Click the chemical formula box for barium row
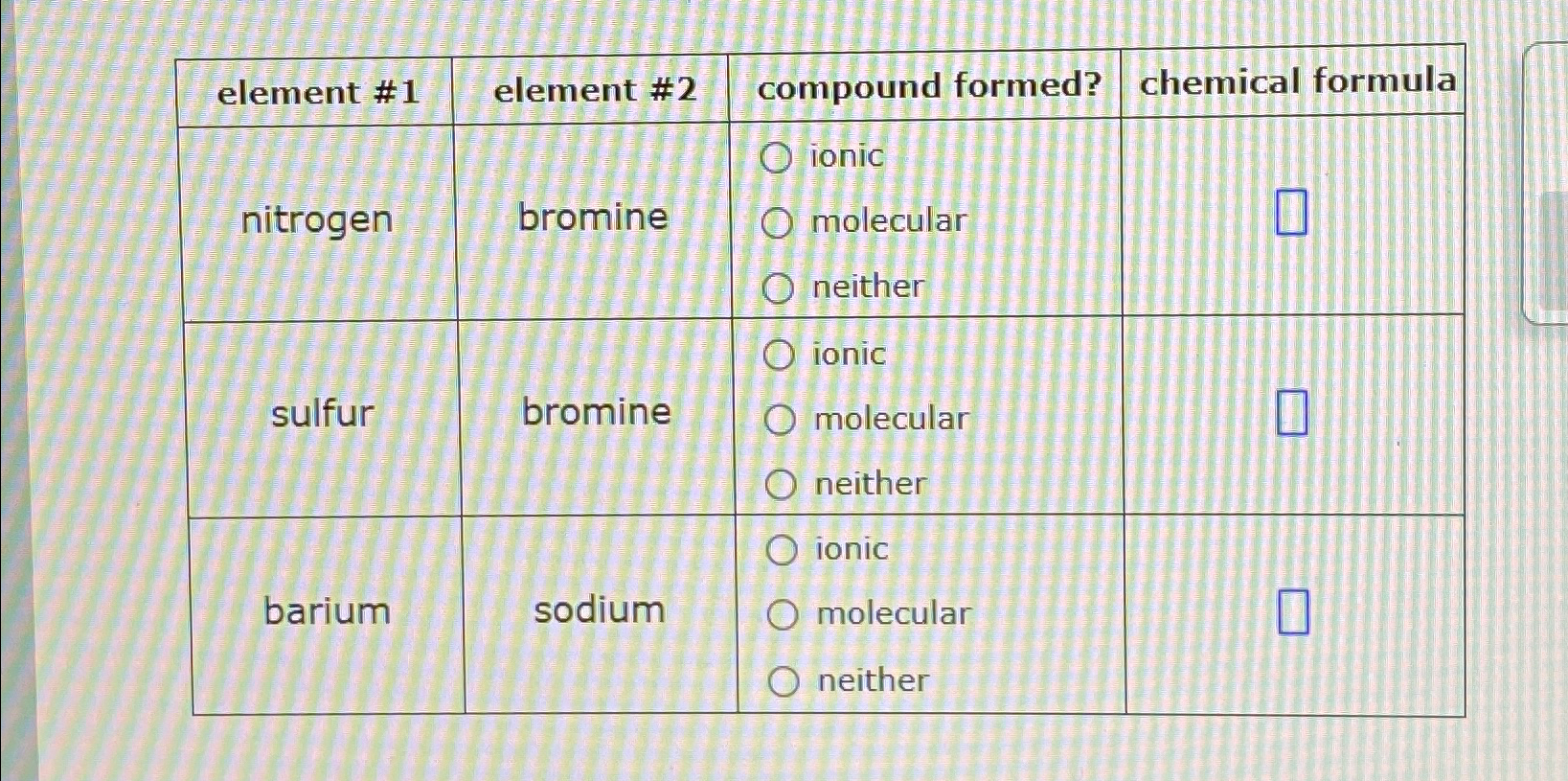This screenshot has height=781, width=1568. [x=1295, y=610]
